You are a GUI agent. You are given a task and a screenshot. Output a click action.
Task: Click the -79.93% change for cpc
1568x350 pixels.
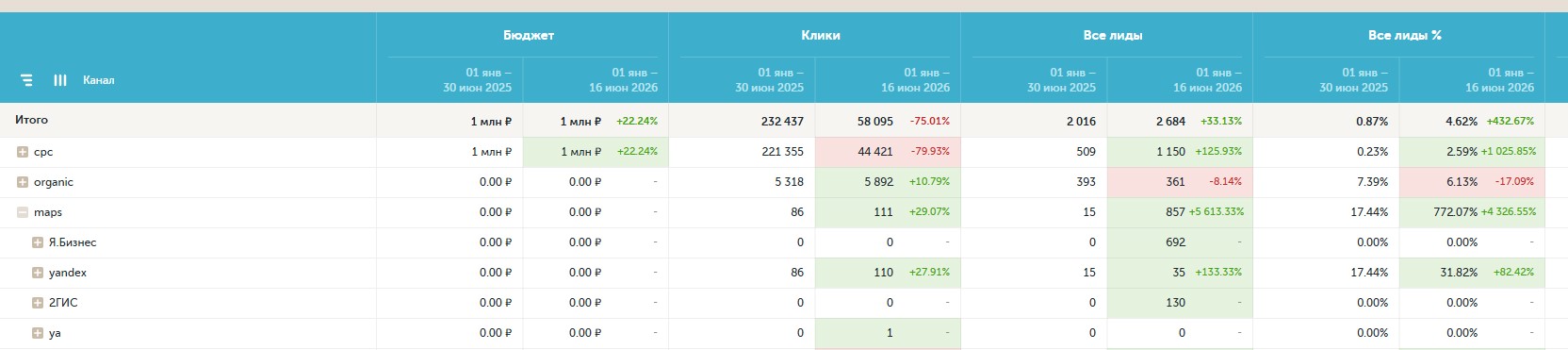tap(930, 152)
